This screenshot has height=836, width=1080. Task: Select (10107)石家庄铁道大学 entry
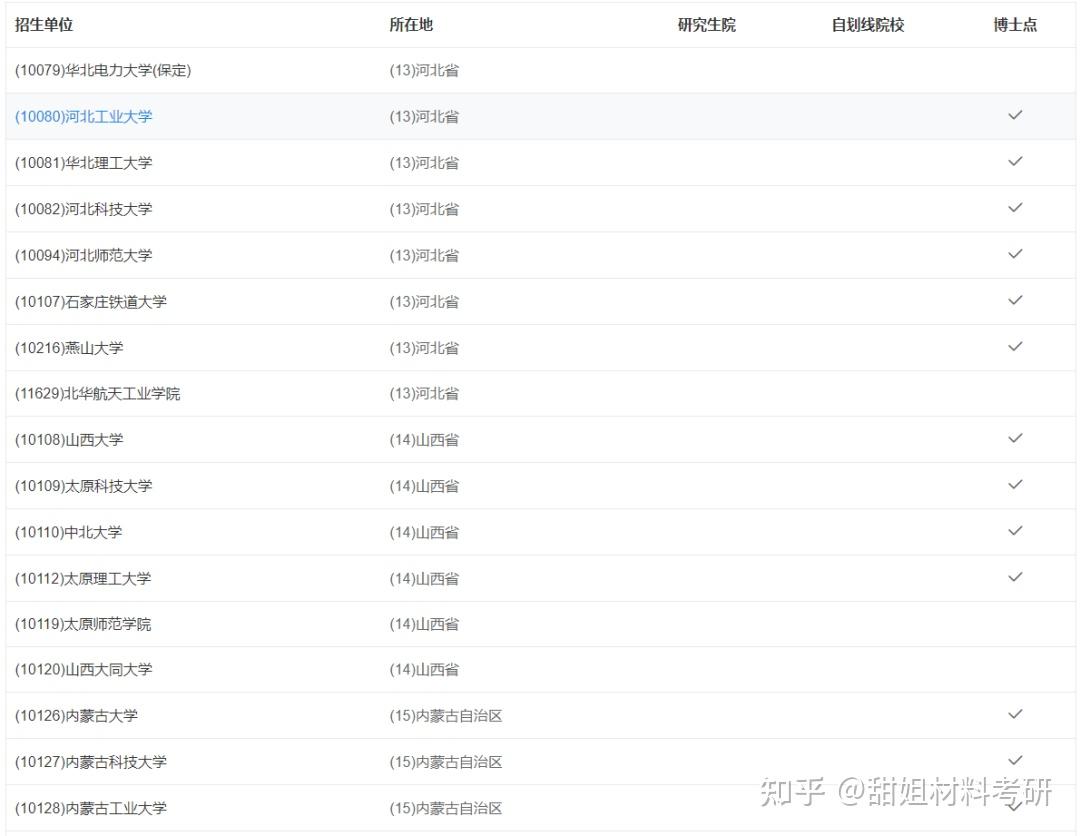(x=91, y=302)
